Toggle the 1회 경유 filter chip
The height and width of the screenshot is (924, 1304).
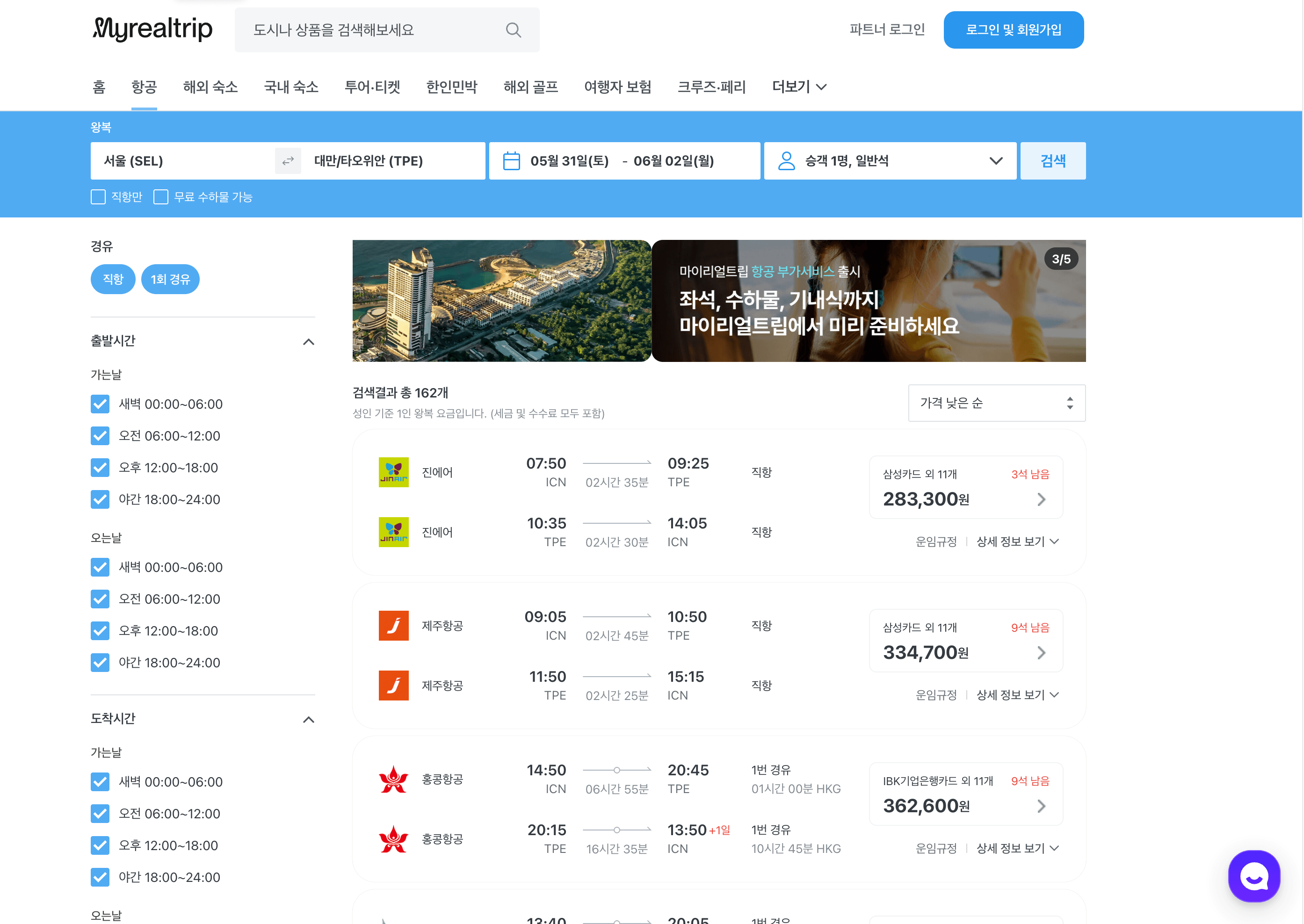(170, 279)
